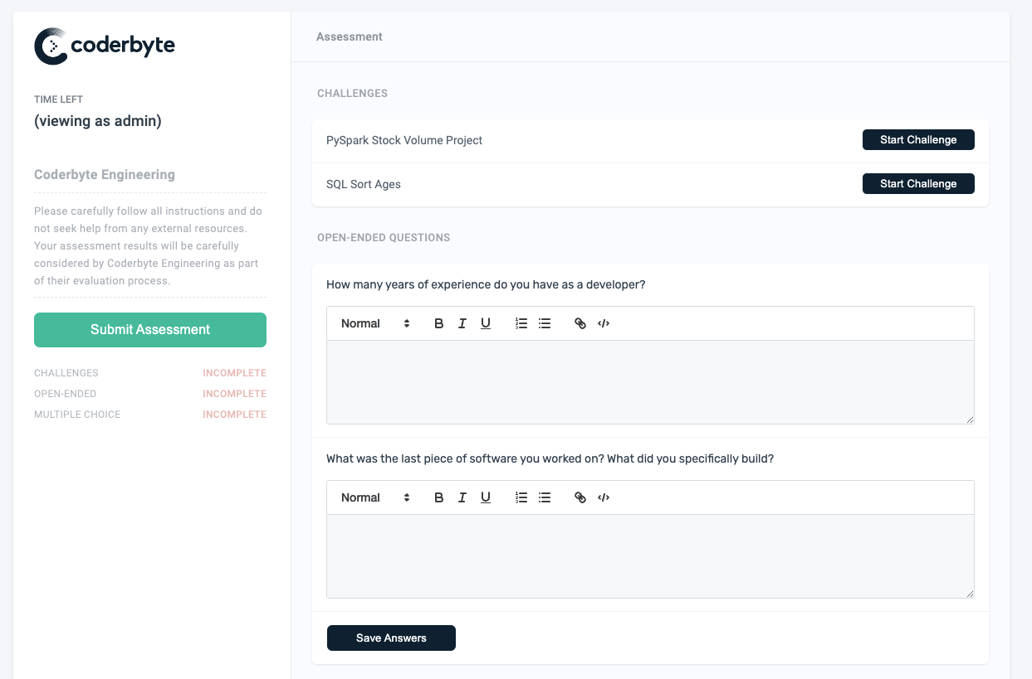Click the years of experience answer field

[650, 382]
